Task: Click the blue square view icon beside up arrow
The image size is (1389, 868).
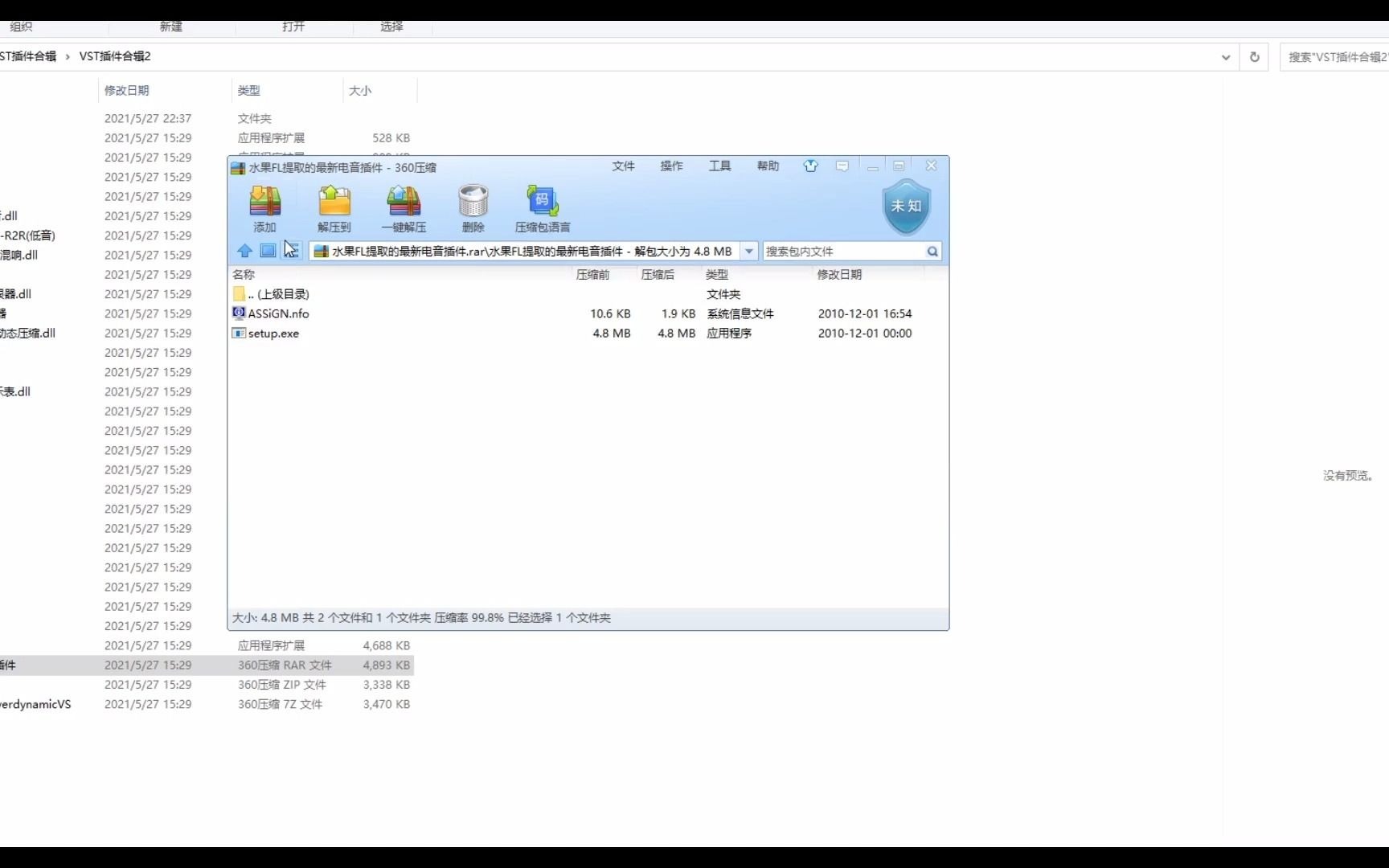Action: coord(268,251)
